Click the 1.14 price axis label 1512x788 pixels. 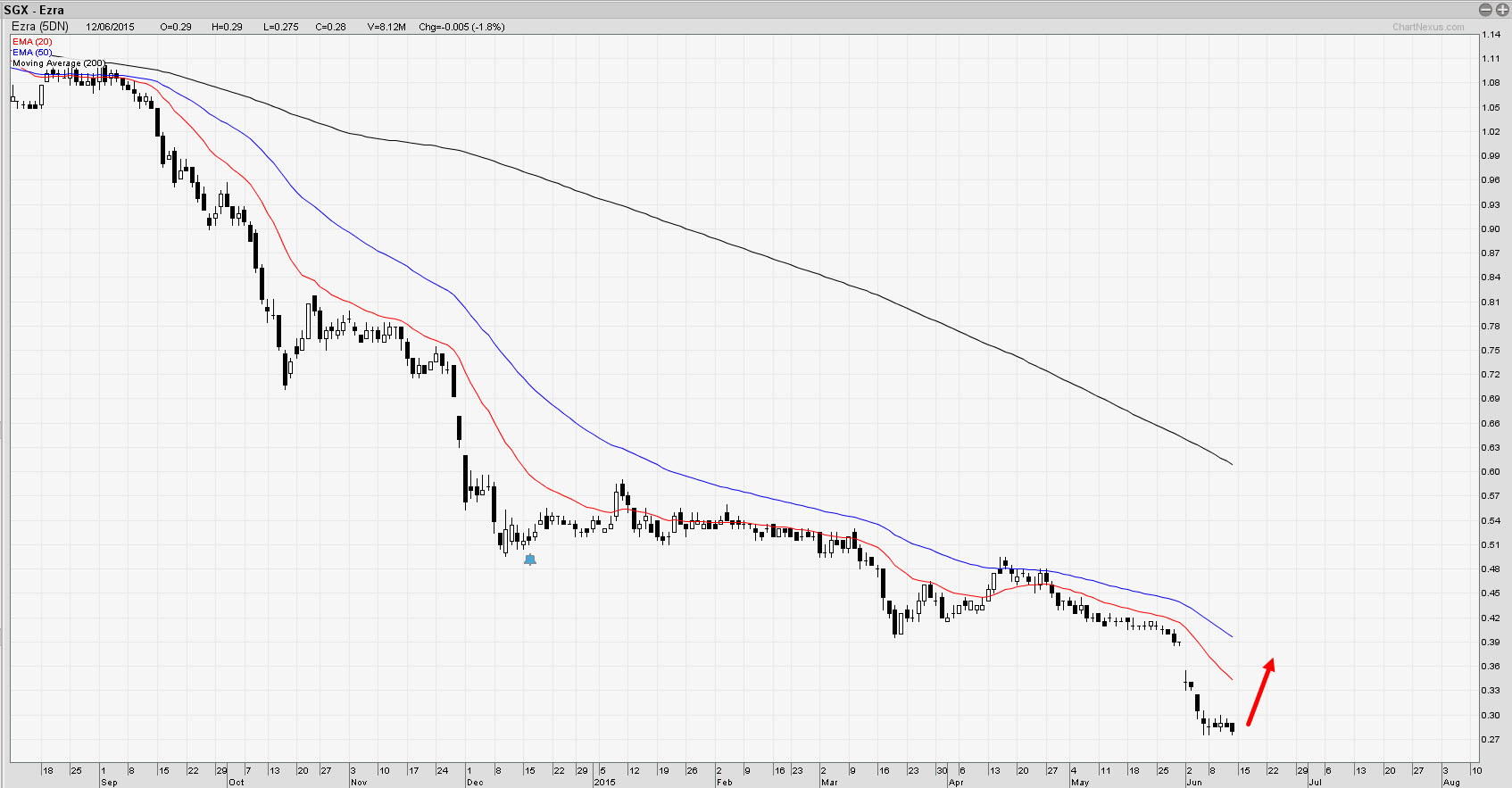(x=1491, y=35)
